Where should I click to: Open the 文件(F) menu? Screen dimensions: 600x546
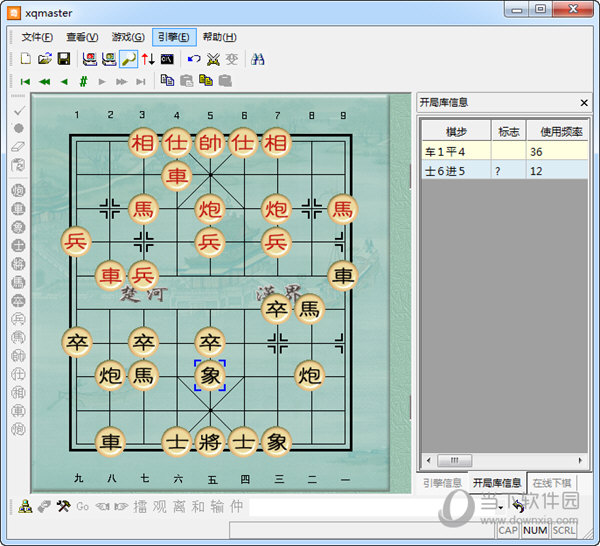(37, 37)
